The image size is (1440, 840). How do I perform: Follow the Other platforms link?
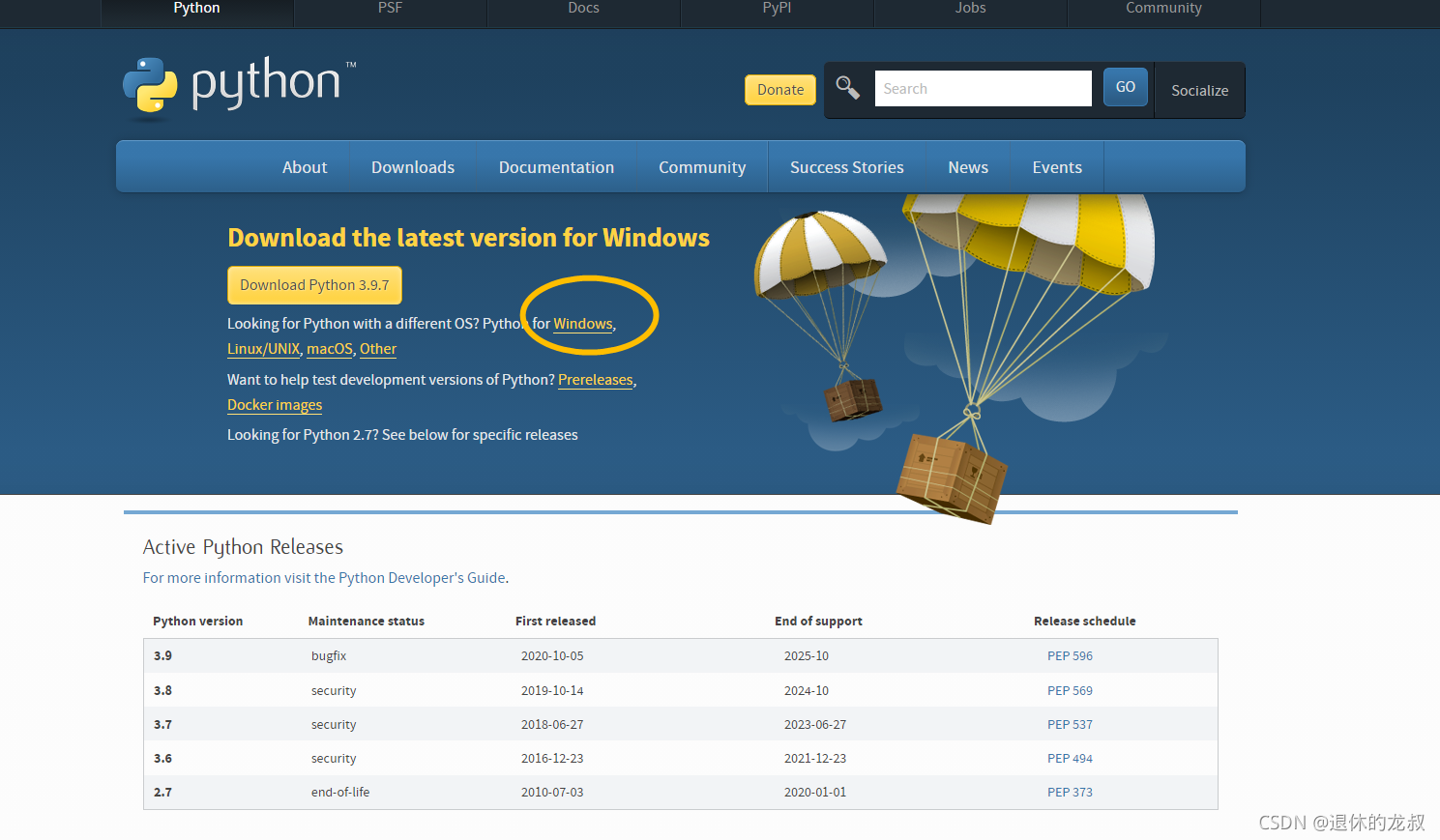(x=378, y=349)
